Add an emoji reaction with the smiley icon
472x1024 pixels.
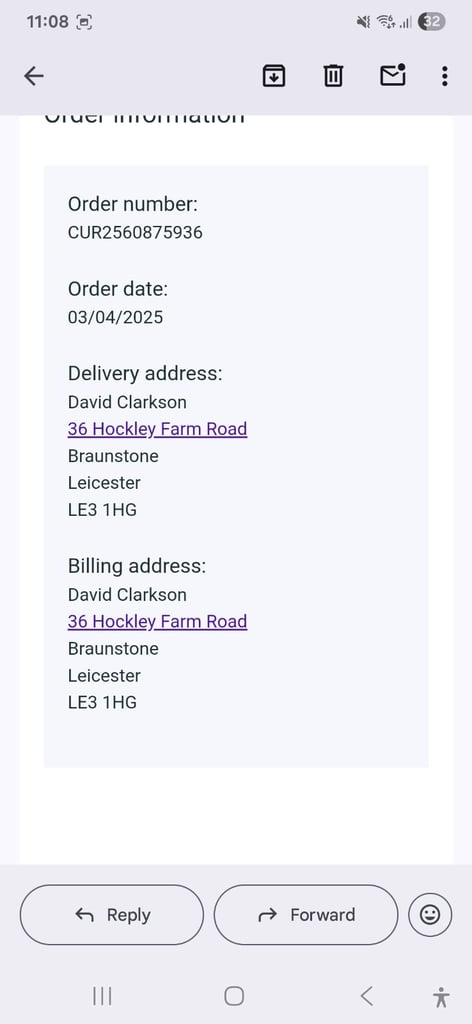point(430,915)
